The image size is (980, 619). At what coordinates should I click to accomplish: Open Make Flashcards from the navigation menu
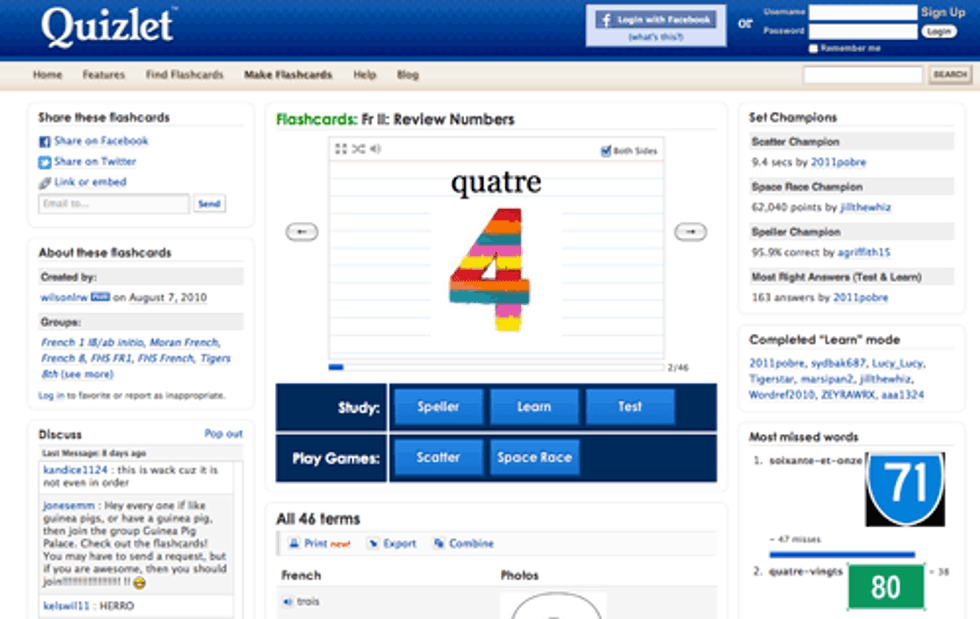click(288, 75)
